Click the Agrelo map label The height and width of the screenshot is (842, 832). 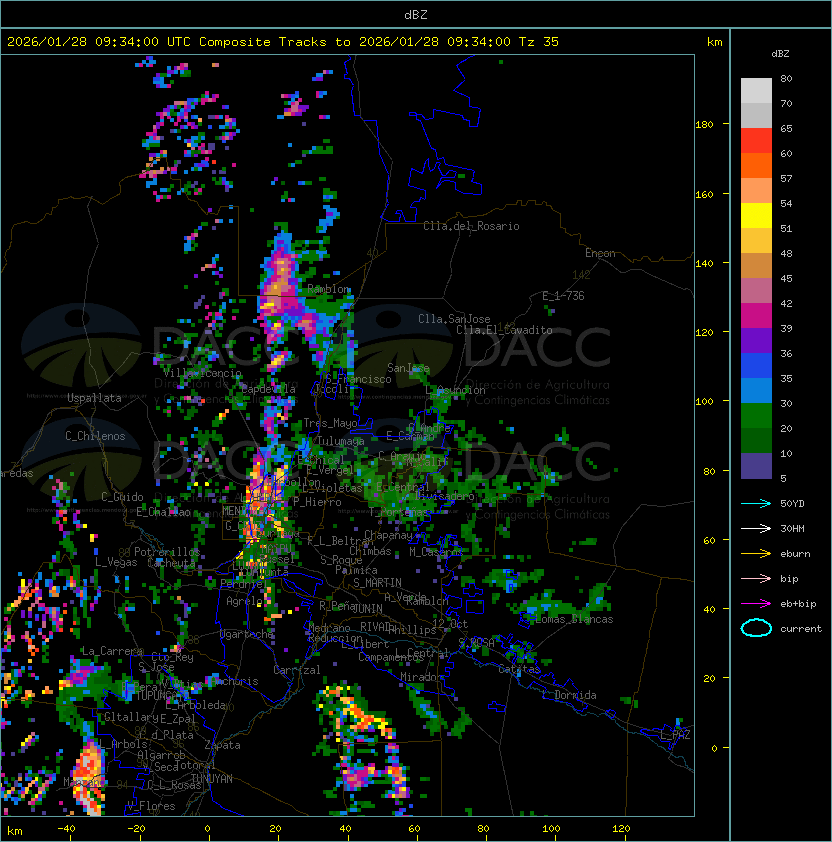244,601
